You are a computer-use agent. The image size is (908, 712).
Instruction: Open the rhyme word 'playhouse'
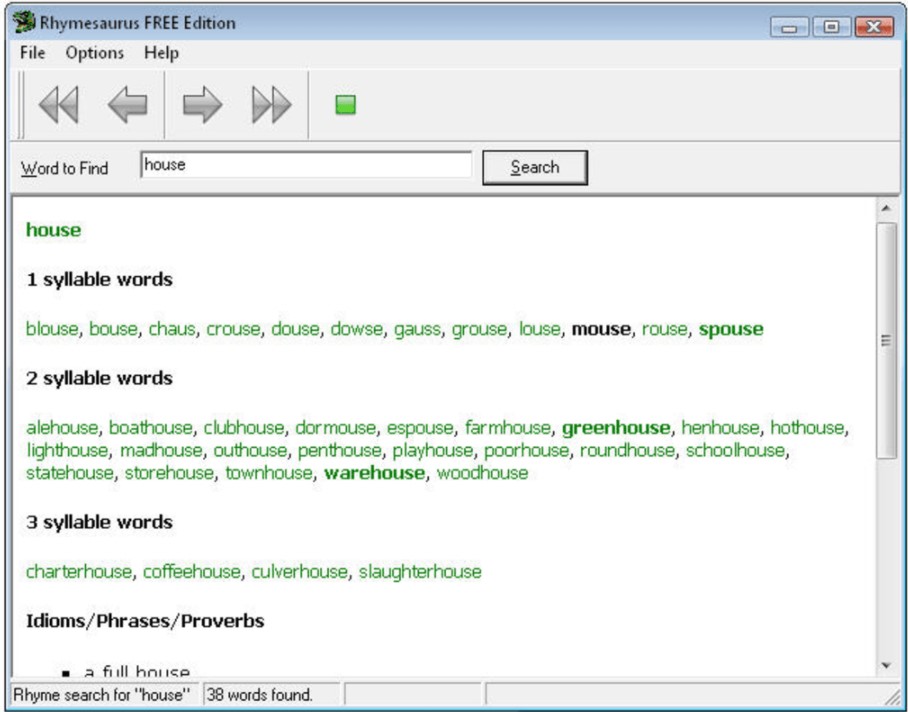tap(433, 452)
